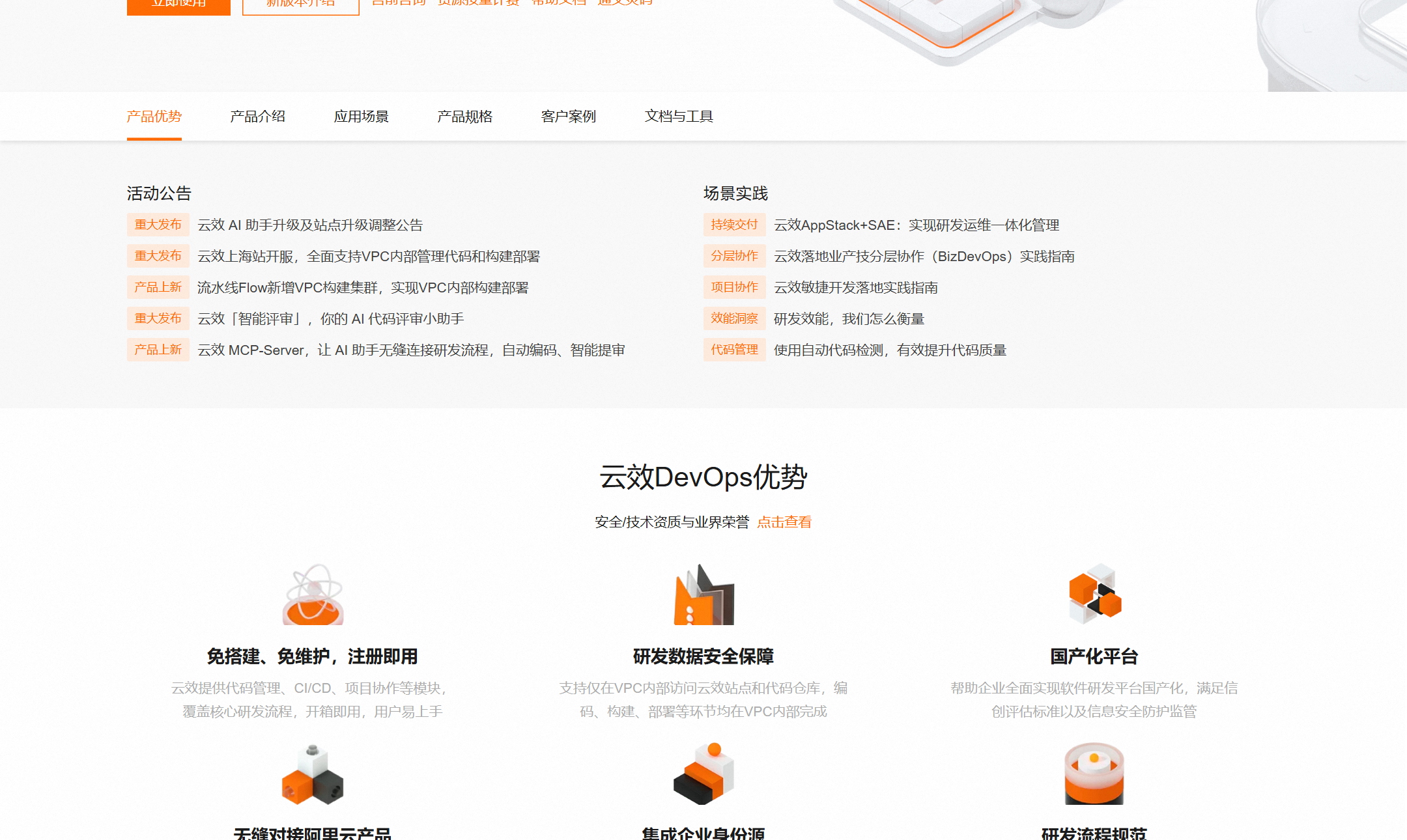Open 流水线Flow新增VPC构建集群 announcement
The image size is (1407, 840).
point(363,288)
